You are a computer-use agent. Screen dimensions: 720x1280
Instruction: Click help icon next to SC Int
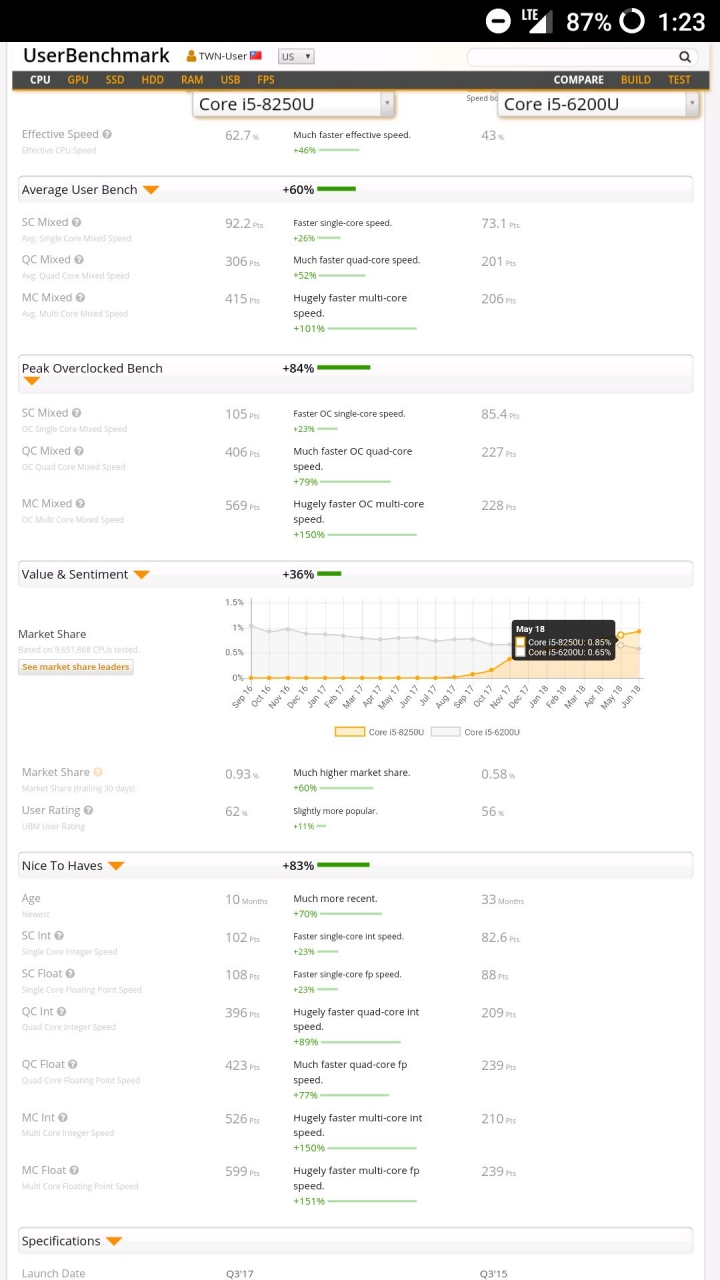click(x=59, y=936)
